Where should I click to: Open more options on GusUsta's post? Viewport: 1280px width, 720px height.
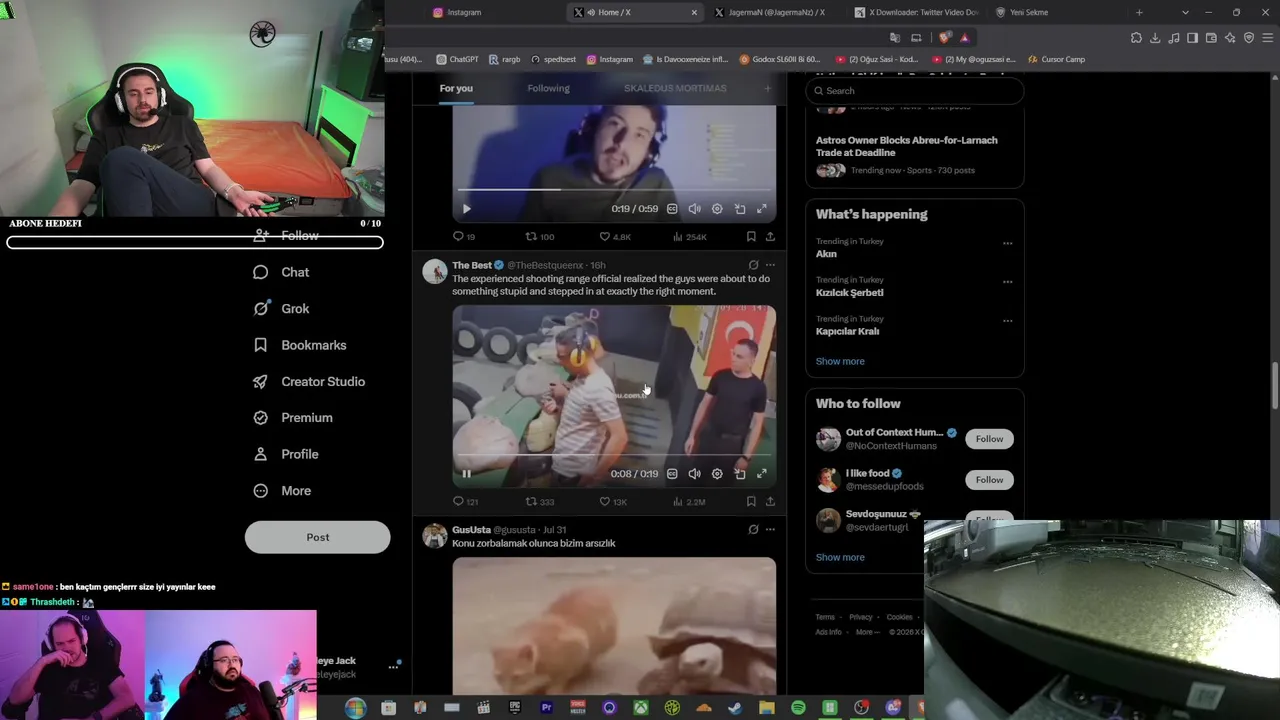[770, 530]
